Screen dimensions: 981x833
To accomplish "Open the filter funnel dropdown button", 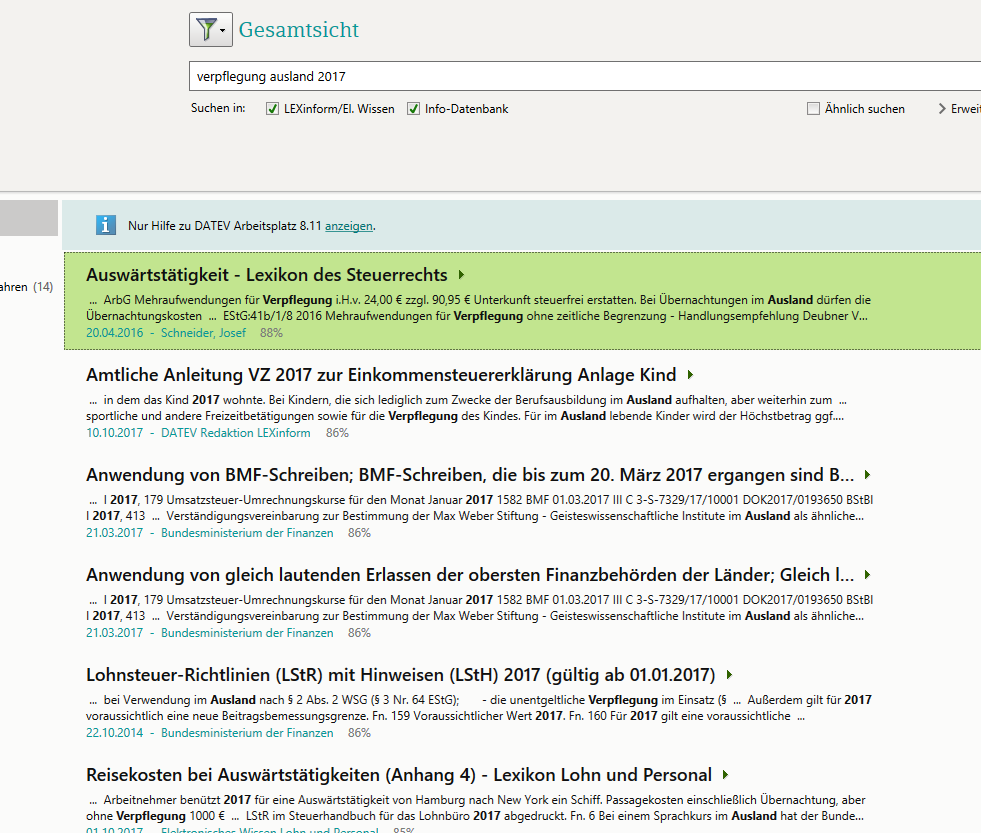I will pyautogui.click(x=210, y=30).
